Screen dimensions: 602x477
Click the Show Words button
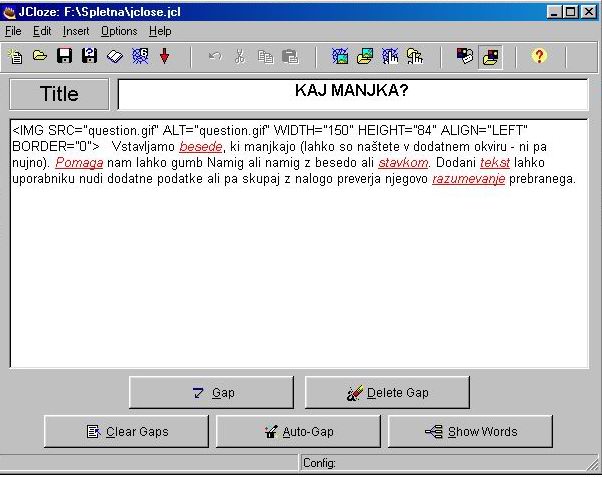469,432
